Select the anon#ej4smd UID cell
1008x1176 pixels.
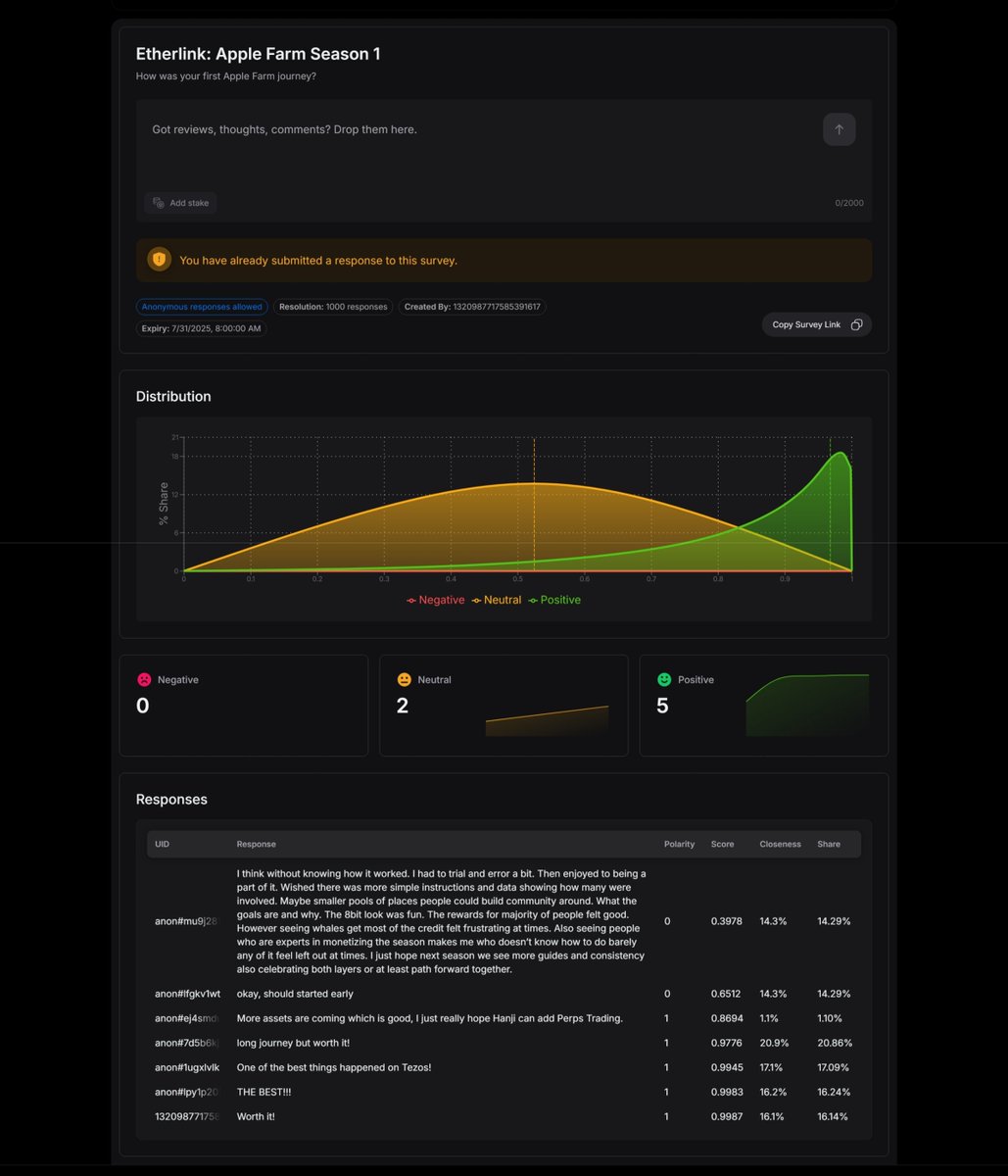(x=186, y=1018)
